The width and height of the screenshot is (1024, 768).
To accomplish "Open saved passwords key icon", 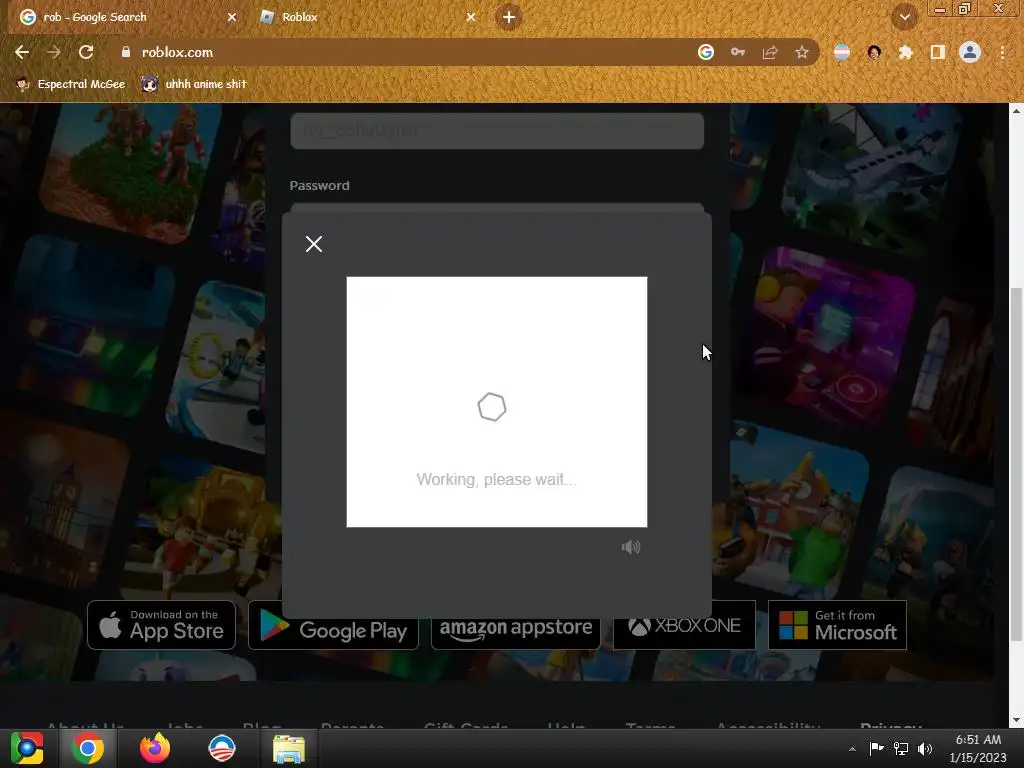I will tap(737, 52).
